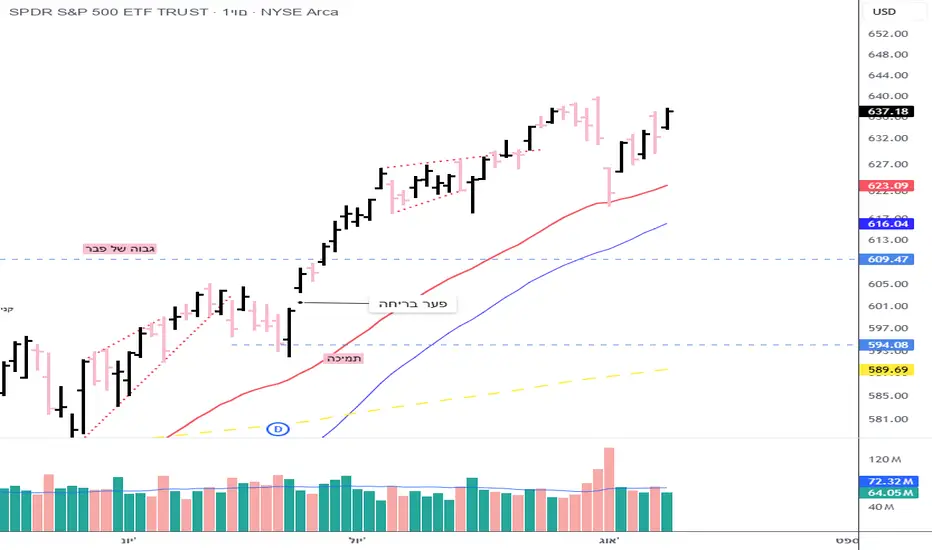Click the תמיכה support label
The height and width of the screenshot is (550, 932).
coord(345,357)
